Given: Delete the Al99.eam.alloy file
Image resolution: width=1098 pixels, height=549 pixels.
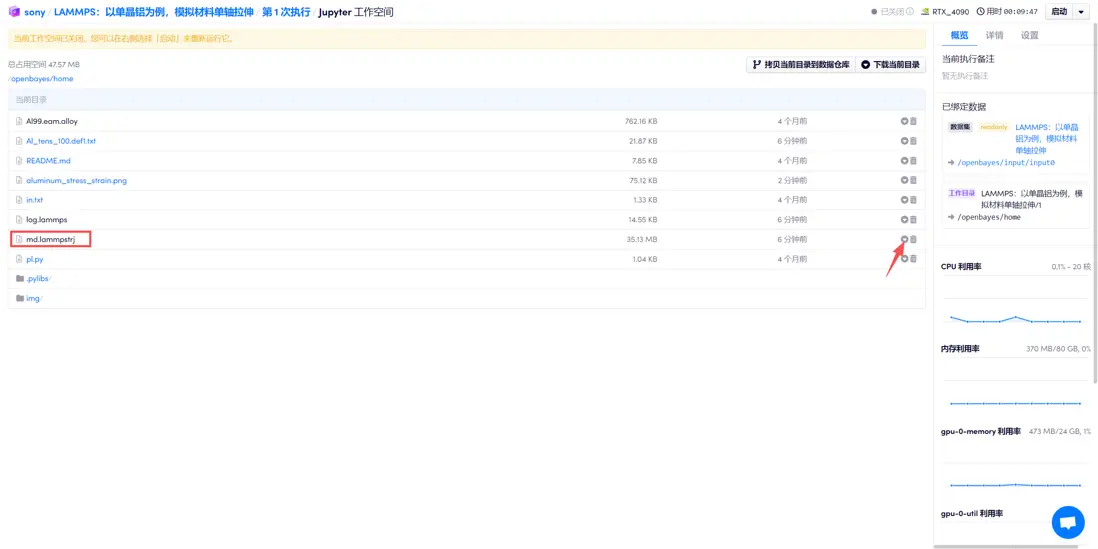Looking at the screenshot, I should (x=913, y=121).
